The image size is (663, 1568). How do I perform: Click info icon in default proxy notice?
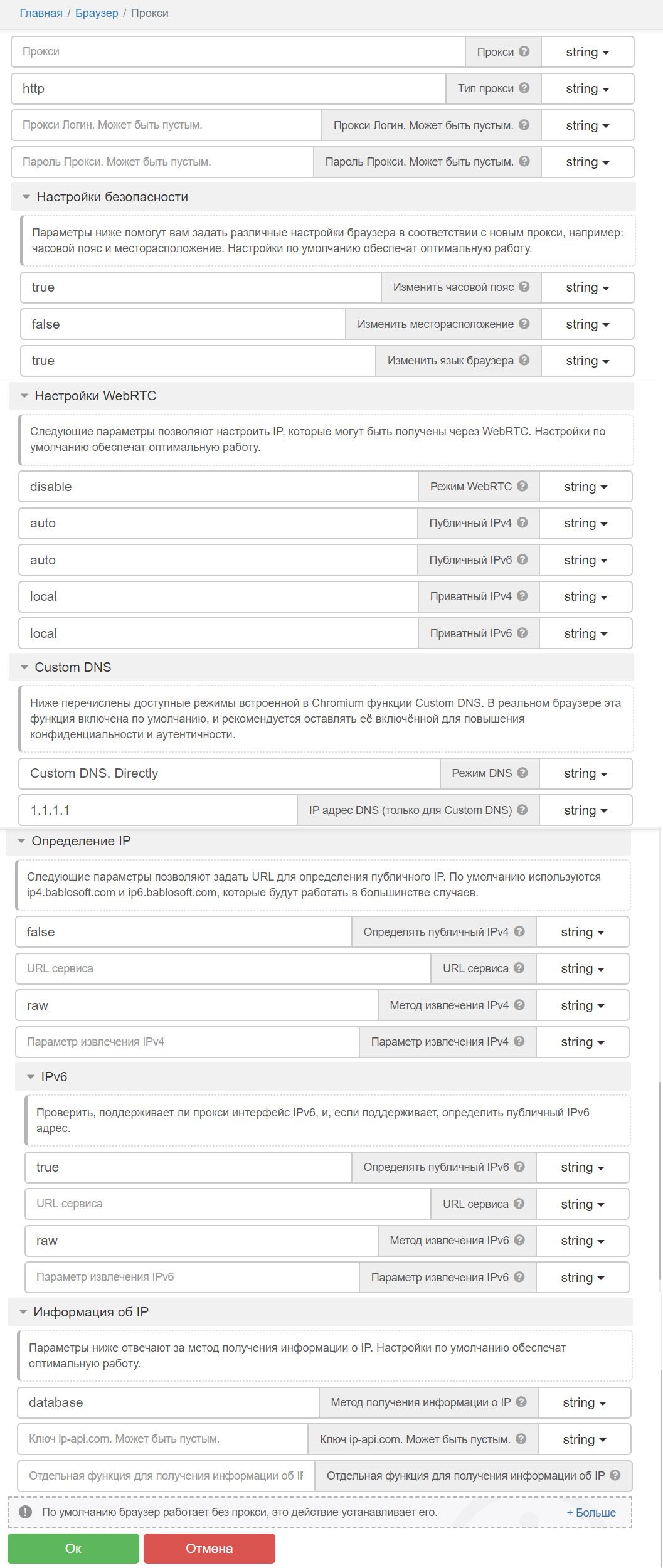click(26, 1512)
